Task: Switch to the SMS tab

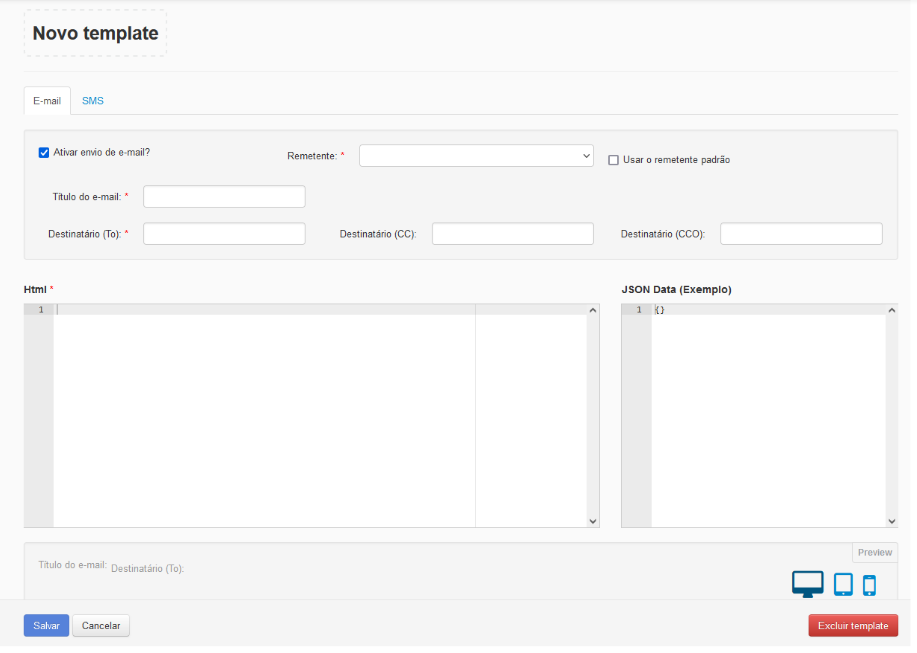Action: tap(93, 101)
